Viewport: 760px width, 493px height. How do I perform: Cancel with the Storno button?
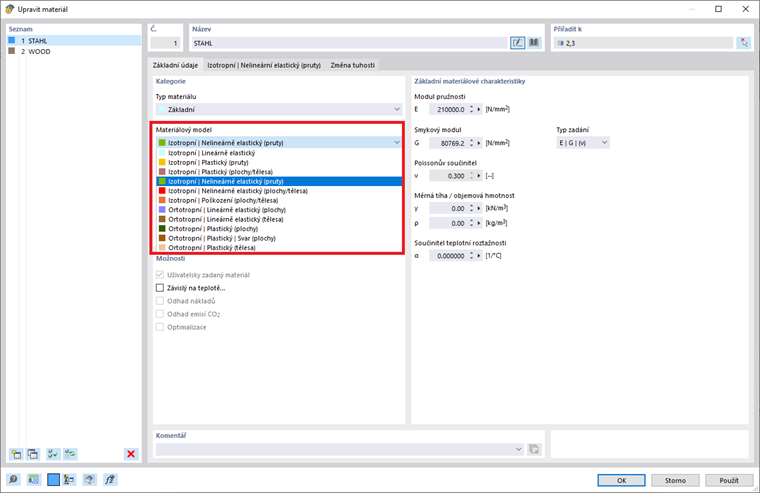click(x=675, y=480)
